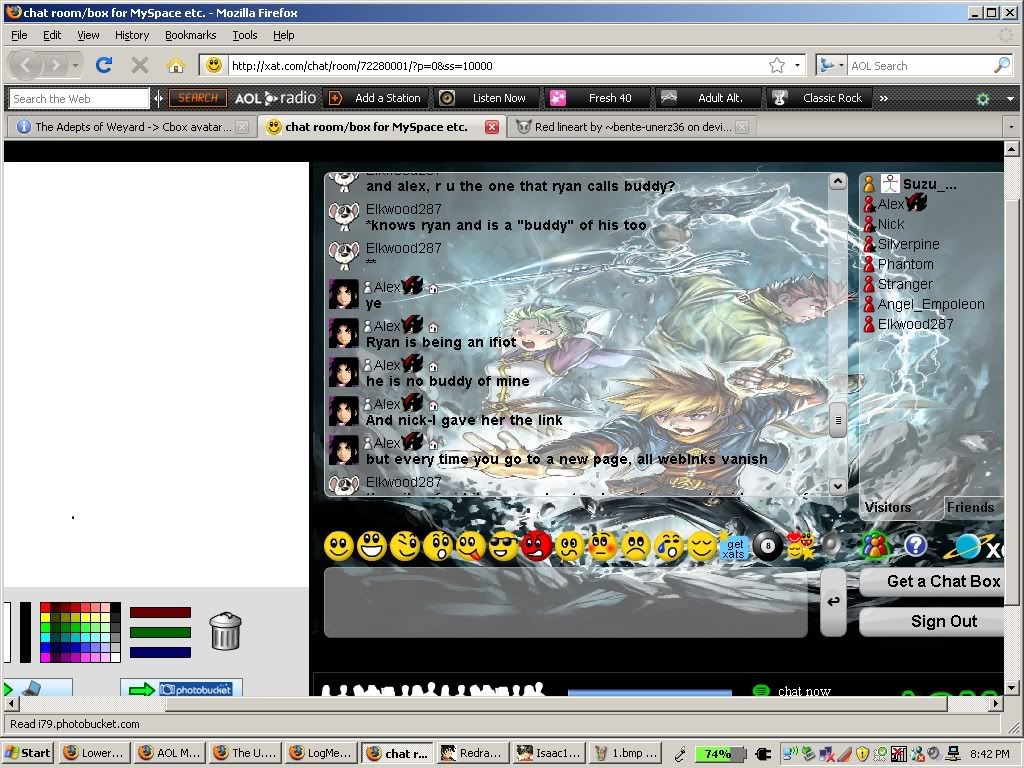Insert the red angry face emoticon
This screenshot has height=768, width=1024.
click(x=536, y=546)
